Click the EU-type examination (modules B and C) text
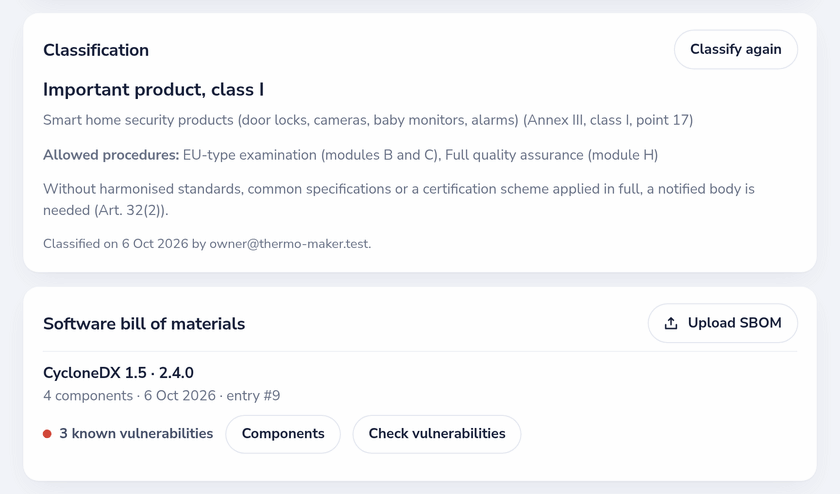The width and height of the screenshot is (840, 494). [x=310, y=155]
